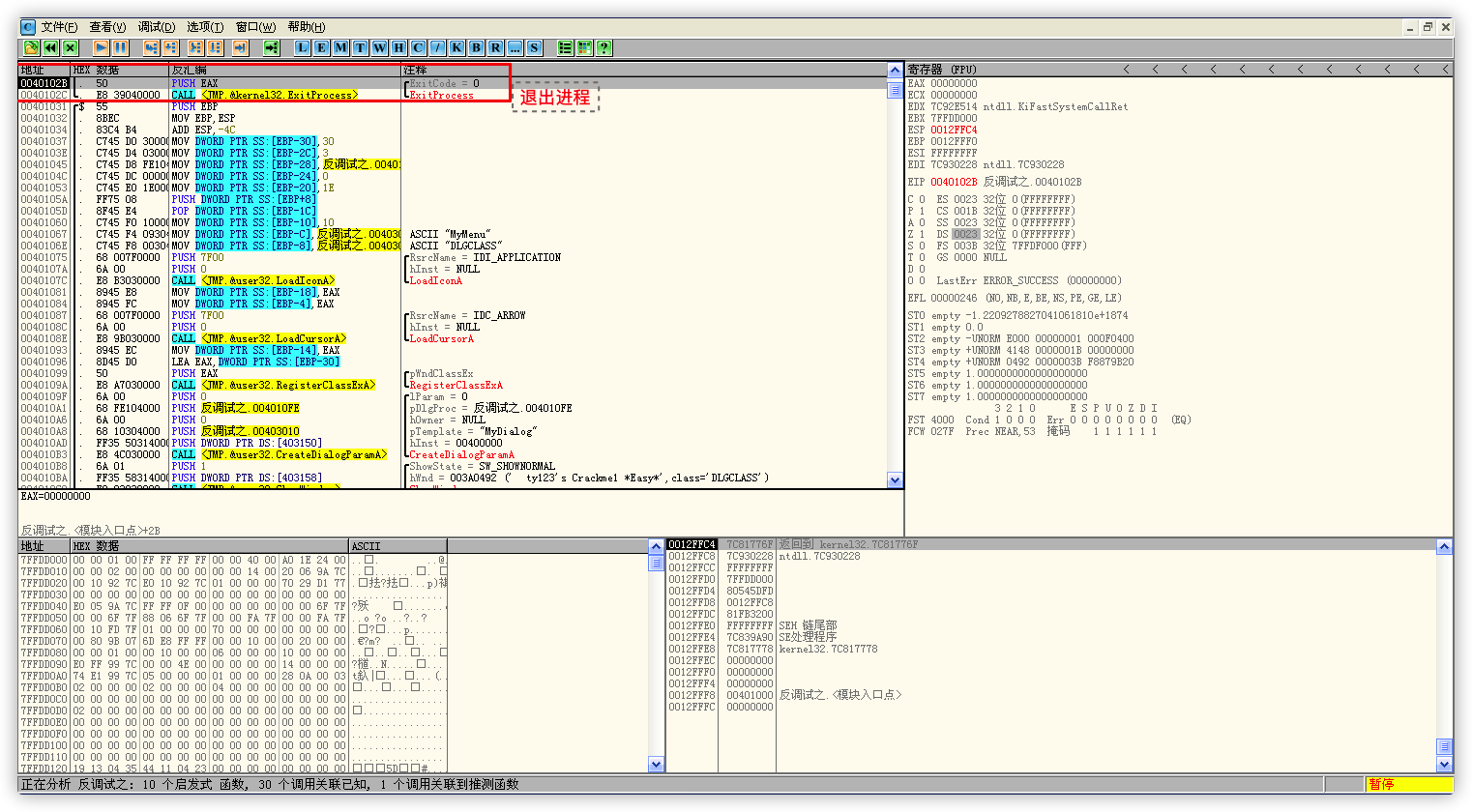Click the Open file toolbar icon
This screenshot has height=812, width=1472.
pyautogui.click(x=31, y=47)
